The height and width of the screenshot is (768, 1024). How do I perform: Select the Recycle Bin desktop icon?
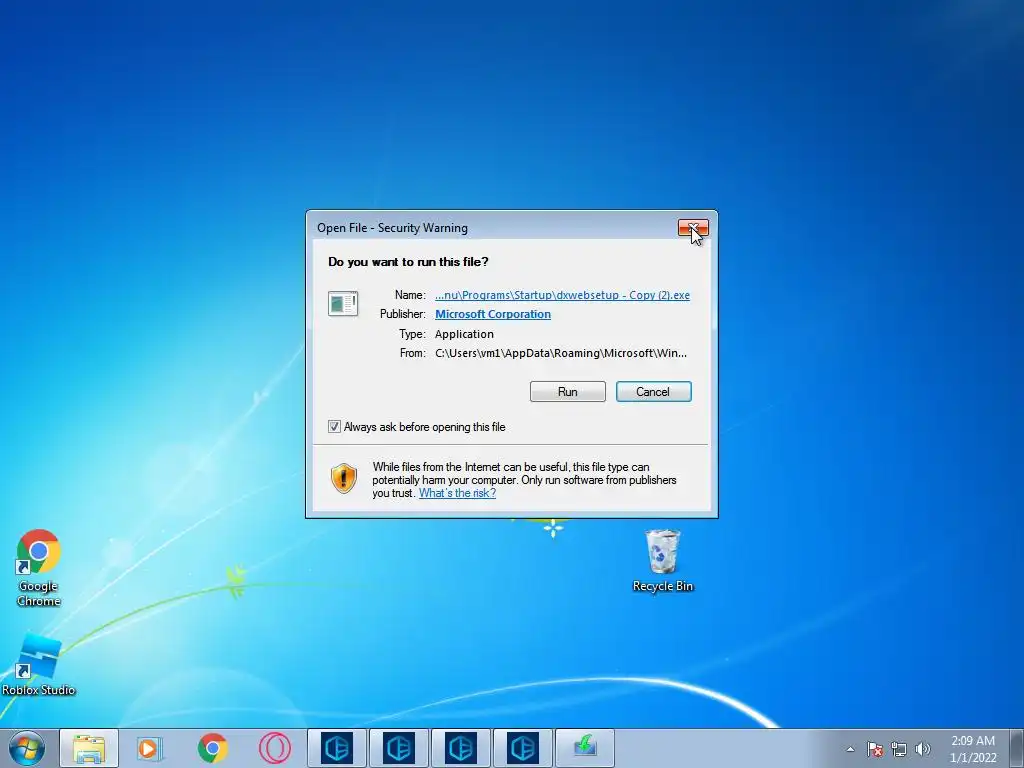pos(662,560)
